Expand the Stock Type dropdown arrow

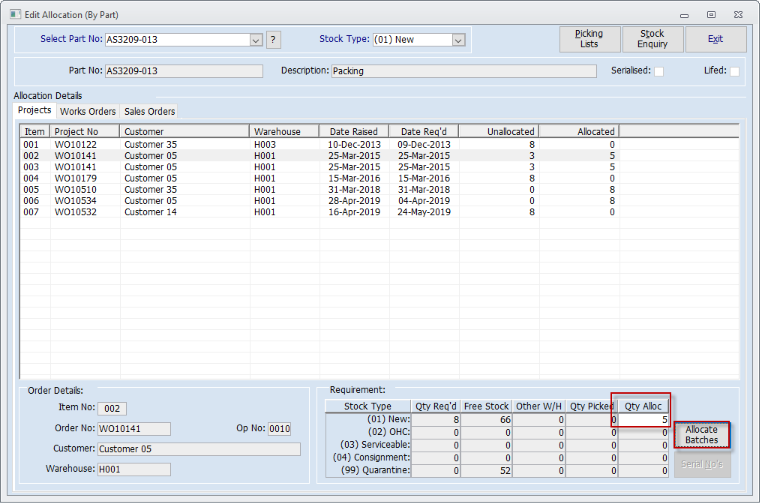click(x=458, y=40)
